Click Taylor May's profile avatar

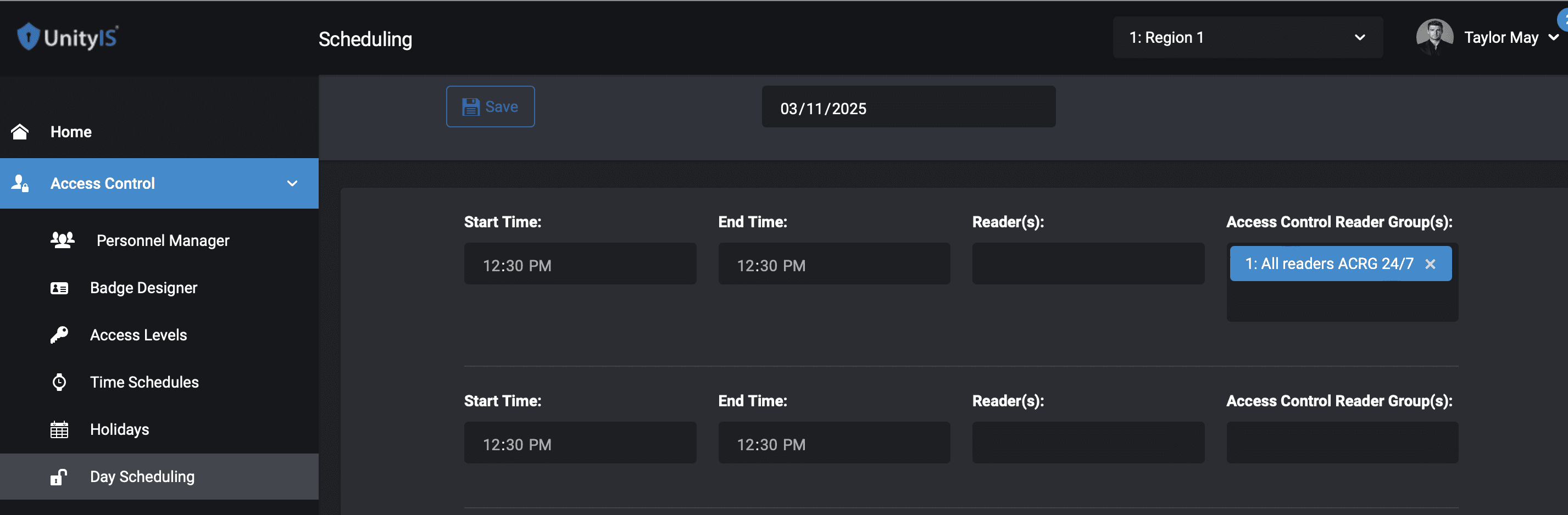(1434, 38)
